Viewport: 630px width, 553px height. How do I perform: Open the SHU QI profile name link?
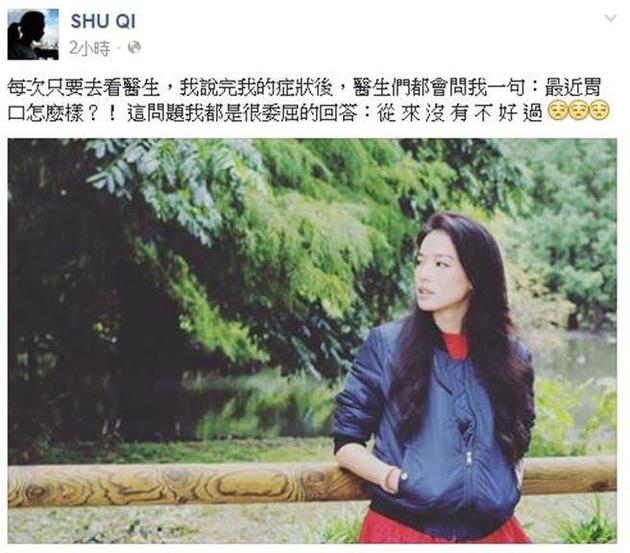point(103,21)
